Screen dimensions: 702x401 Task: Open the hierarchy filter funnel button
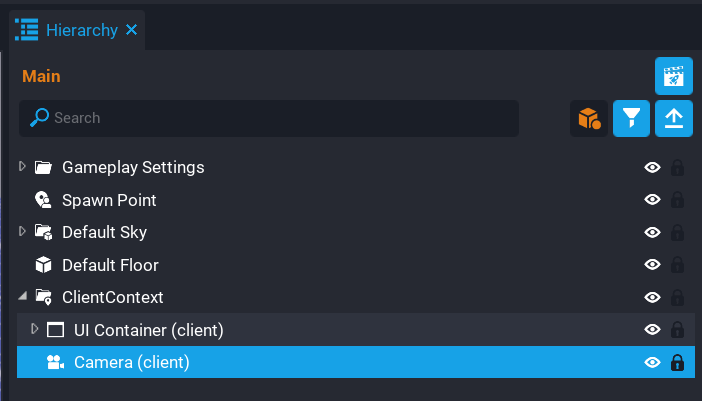click(631, 119)
